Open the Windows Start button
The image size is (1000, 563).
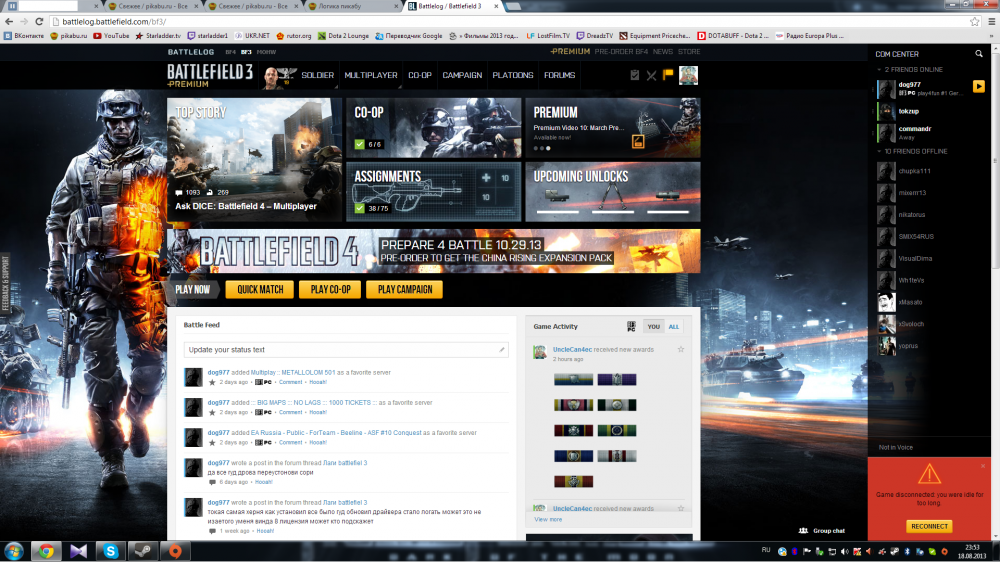tap(13, 551)
